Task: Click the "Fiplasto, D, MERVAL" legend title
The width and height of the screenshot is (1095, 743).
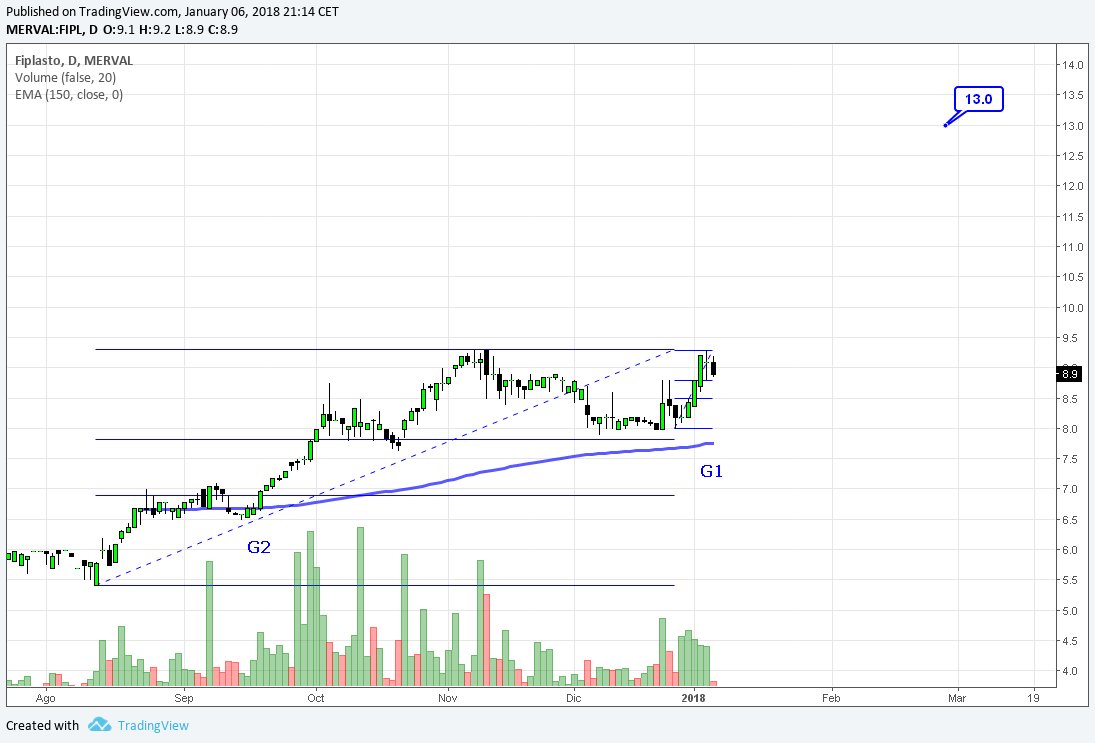Action: (x=74, y=61)
